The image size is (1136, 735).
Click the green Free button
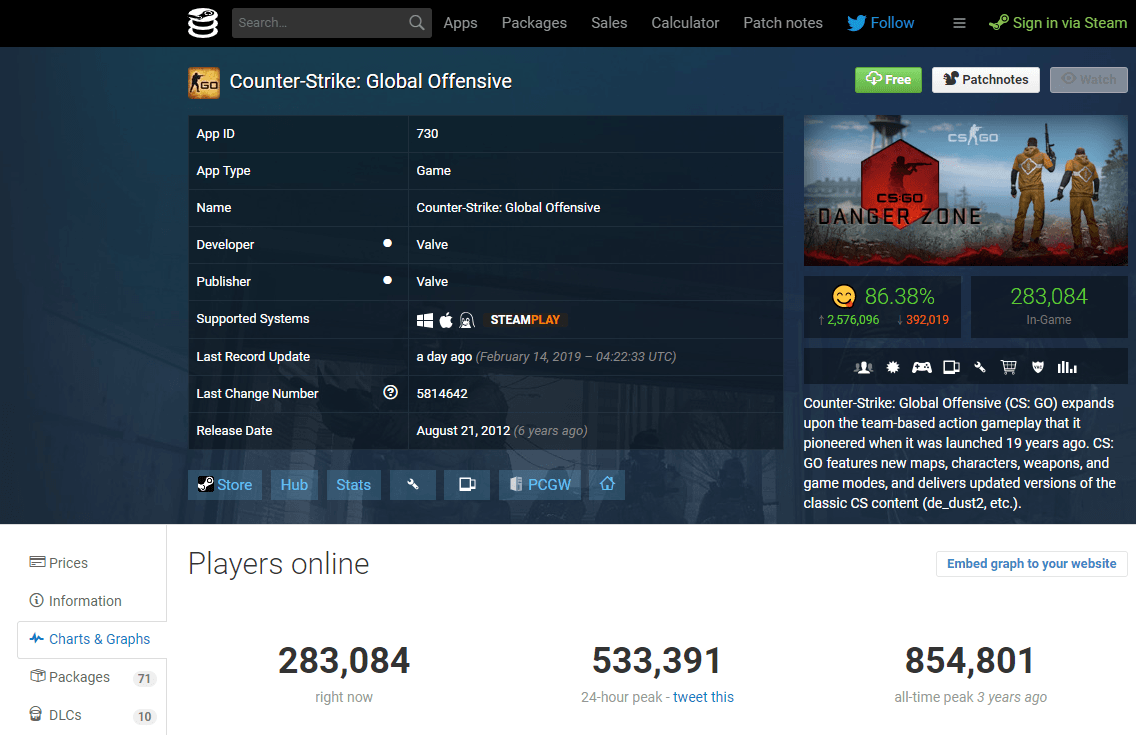pyautogui.click(x=888, y=80)
